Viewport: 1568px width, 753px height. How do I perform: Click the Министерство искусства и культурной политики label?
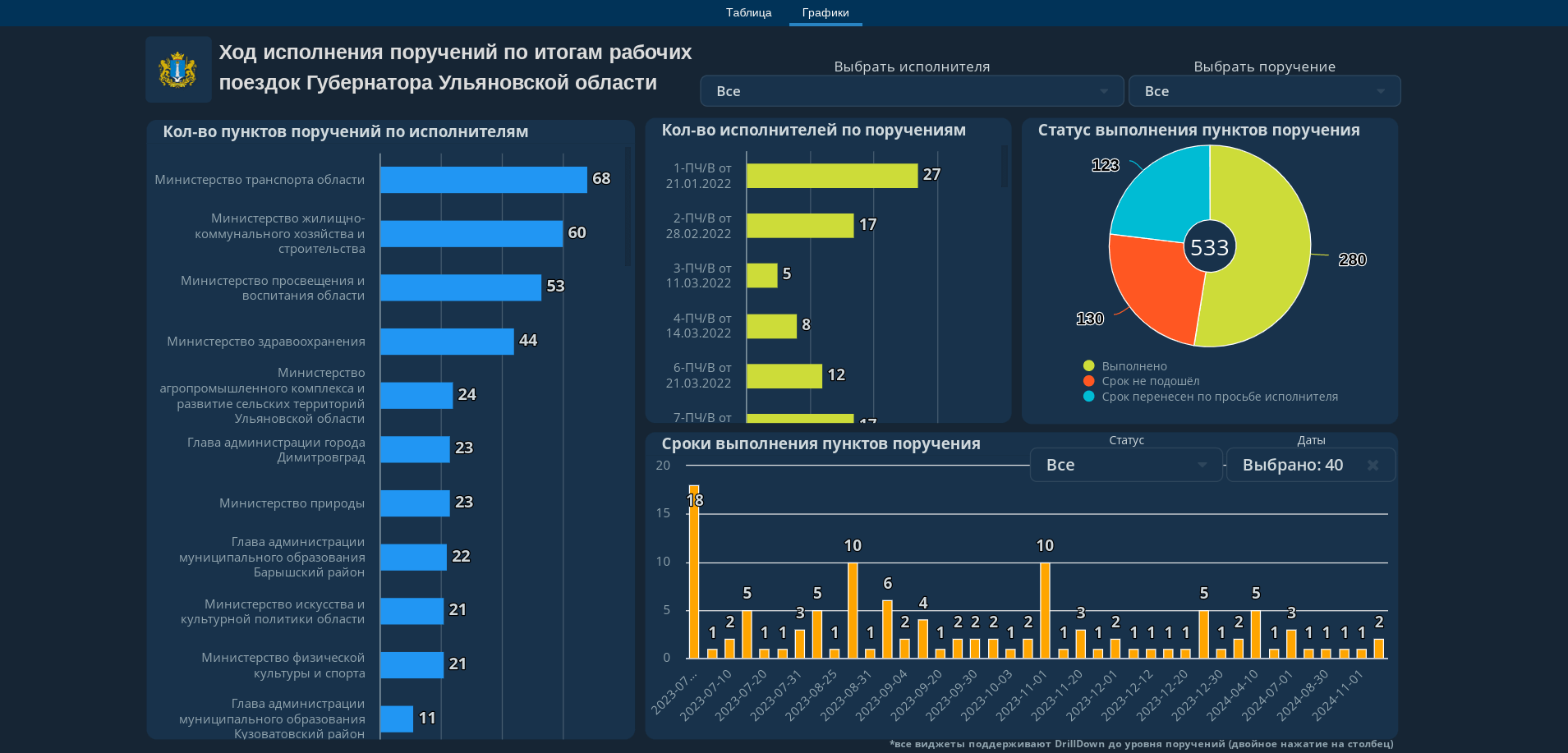click(x=273, y=612)
